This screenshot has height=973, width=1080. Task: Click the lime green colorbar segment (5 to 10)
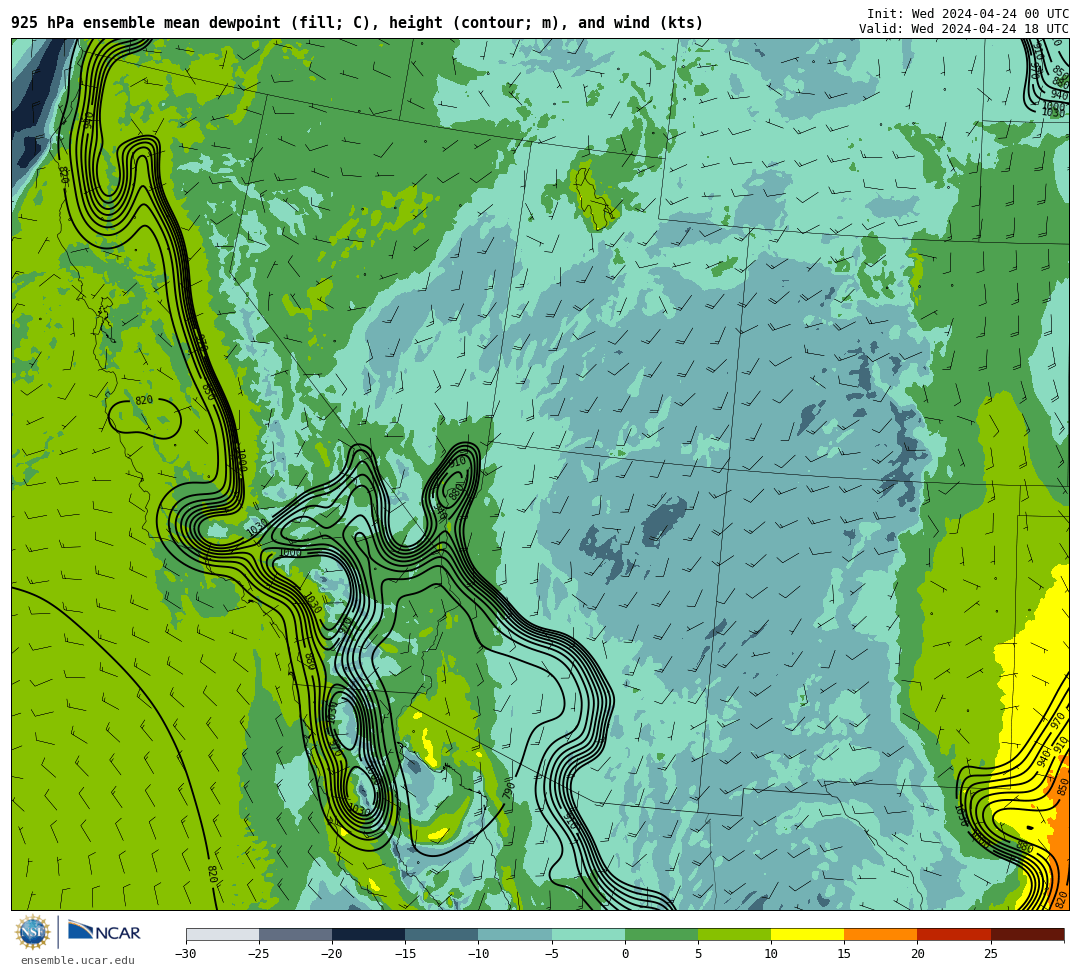[734, 934]
